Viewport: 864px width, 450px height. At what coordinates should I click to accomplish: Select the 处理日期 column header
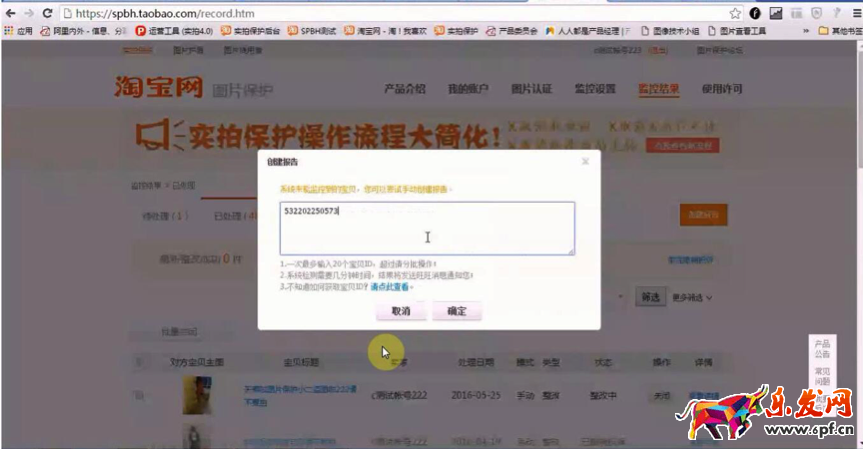(476, 362)
